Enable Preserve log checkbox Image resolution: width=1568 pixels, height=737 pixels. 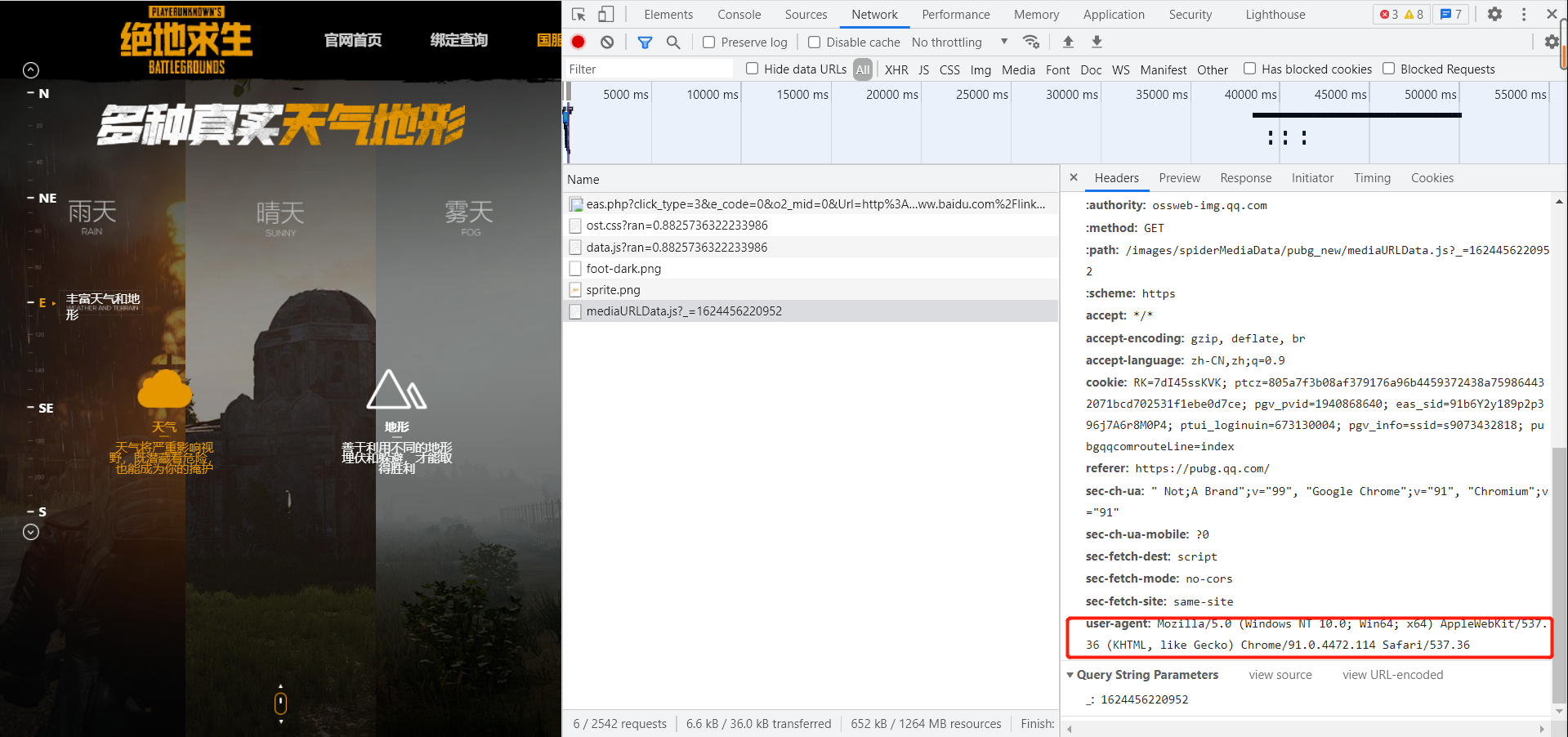(708, 42)
